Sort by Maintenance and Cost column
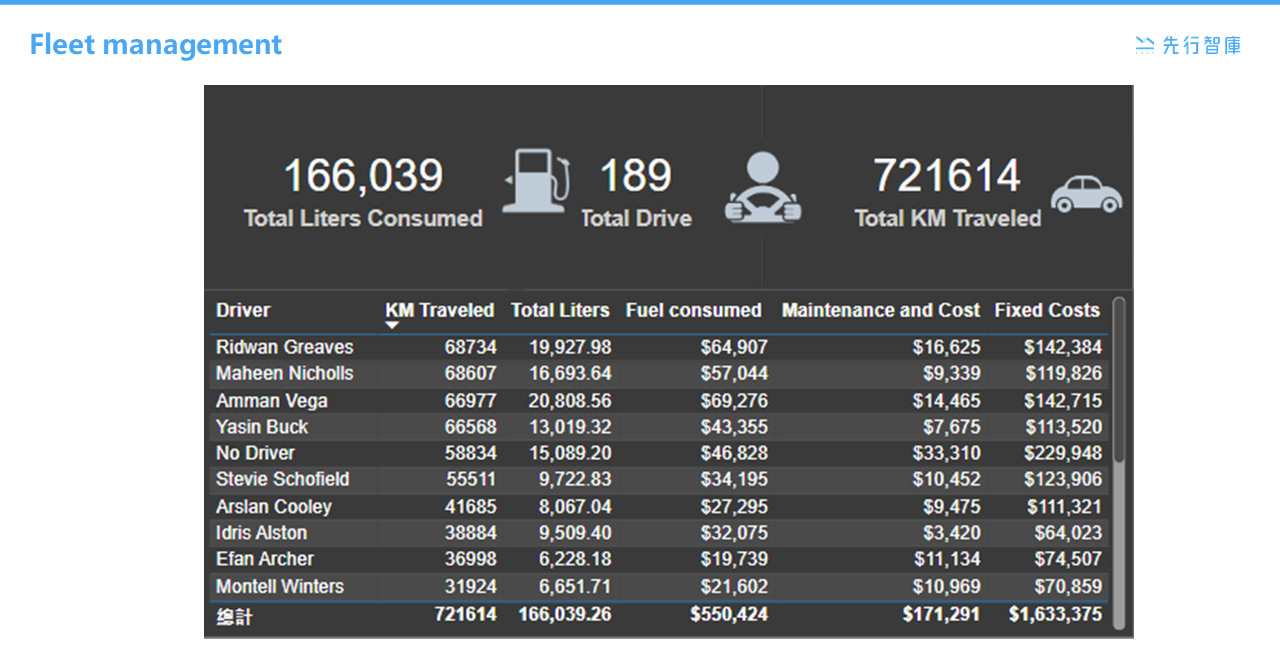The width and height of the screenshot is (1280, 648). point(881,310)
